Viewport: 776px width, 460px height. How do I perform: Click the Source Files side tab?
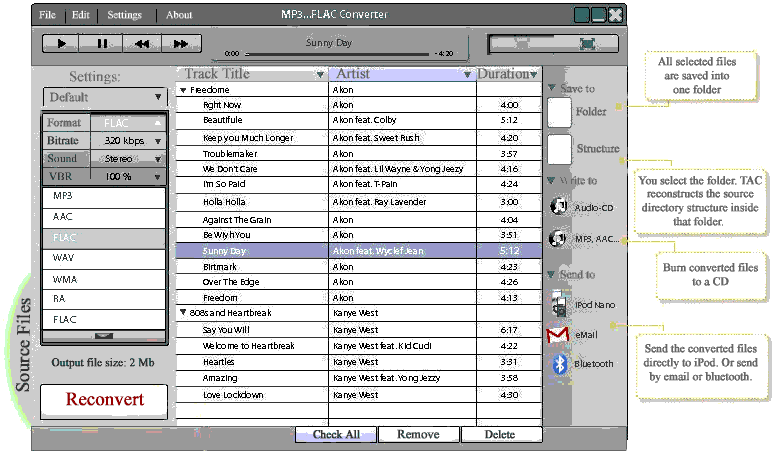coord(23,345)
